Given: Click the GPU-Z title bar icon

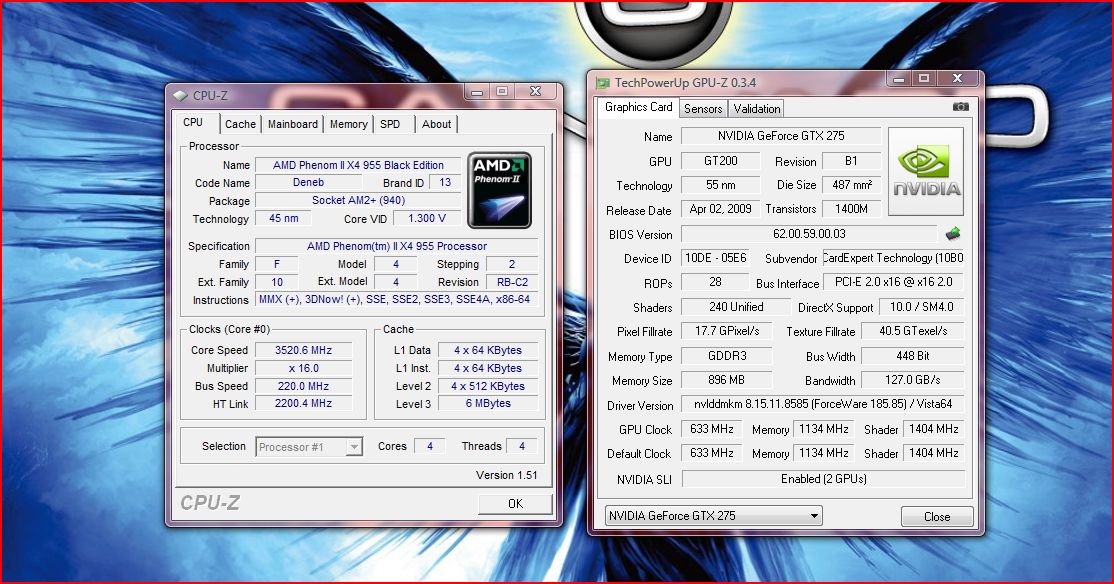Looking at the screenshot, I should 603,83.
